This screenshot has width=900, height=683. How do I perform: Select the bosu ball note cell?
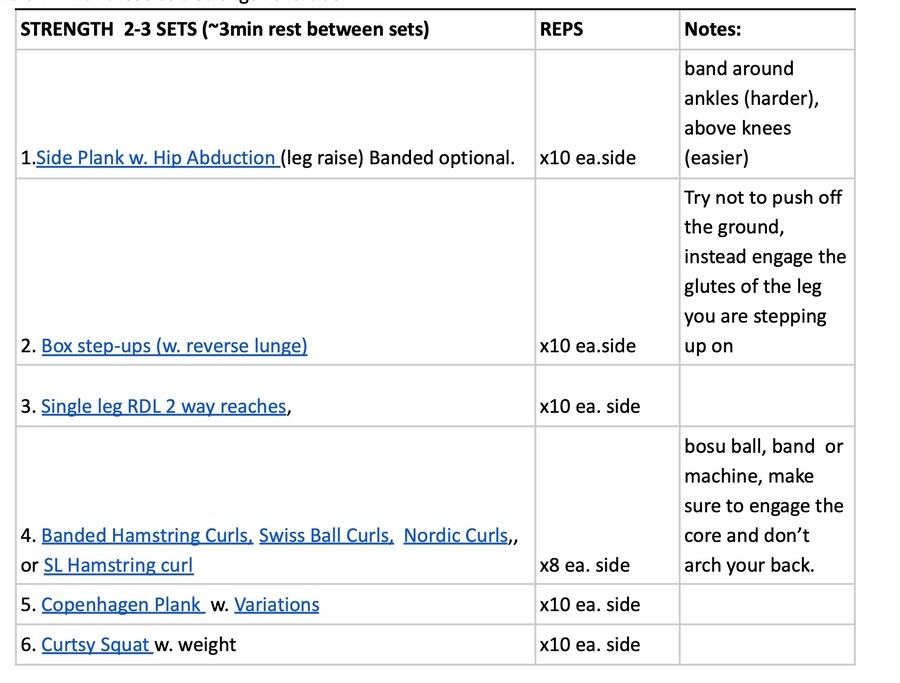pos(766,505)
